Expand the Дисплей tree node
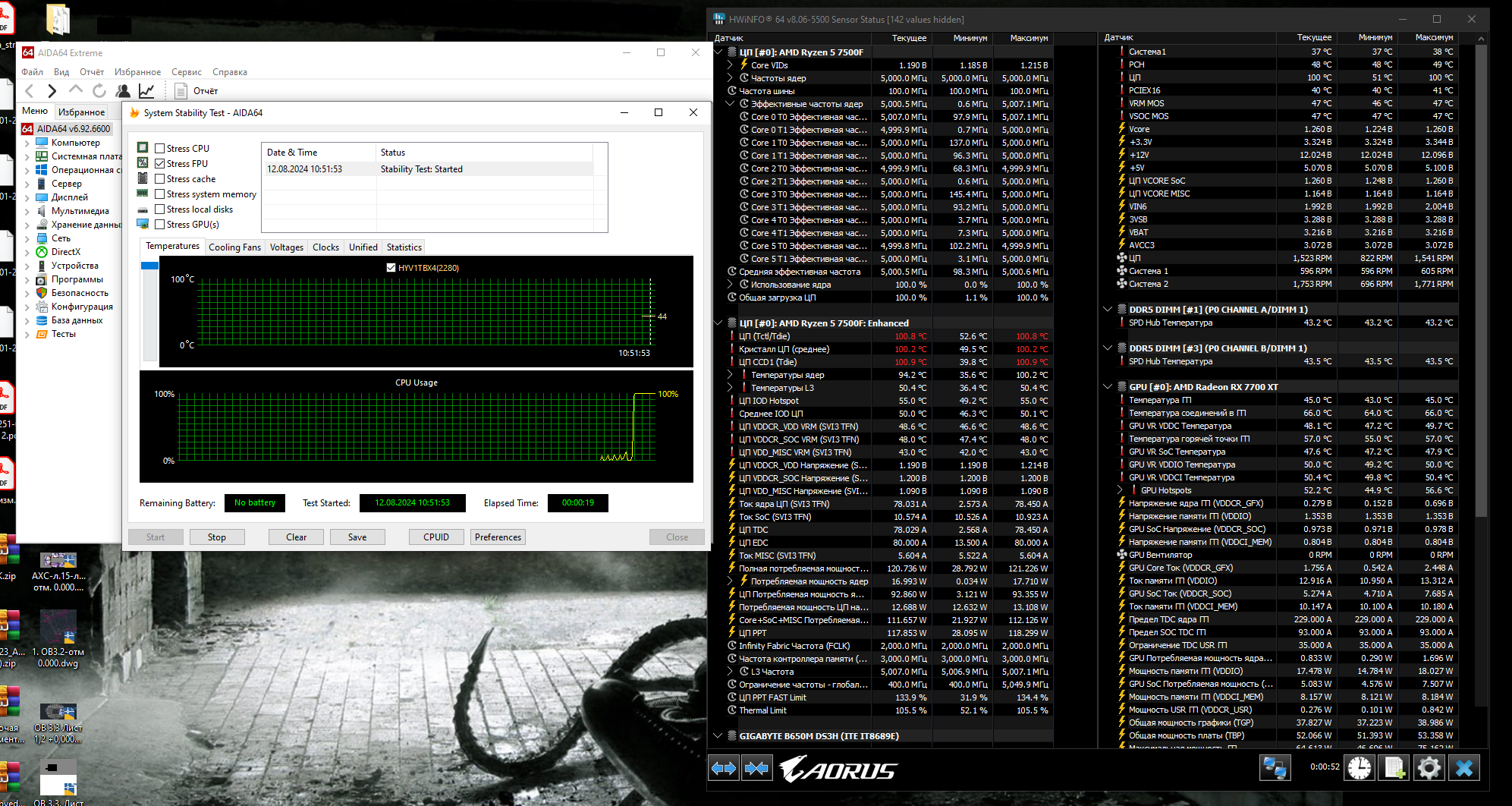 [x=27, y=197]
